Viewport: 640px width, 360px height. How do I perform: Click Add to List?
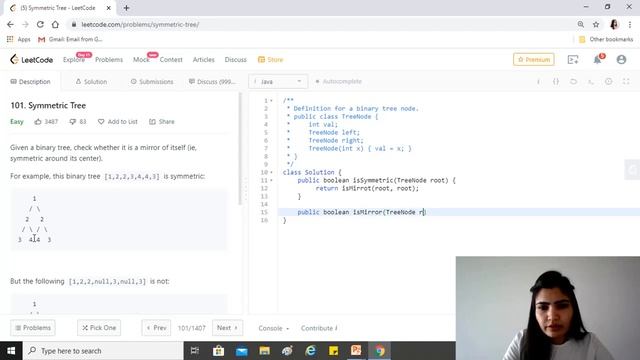(118, 122)
